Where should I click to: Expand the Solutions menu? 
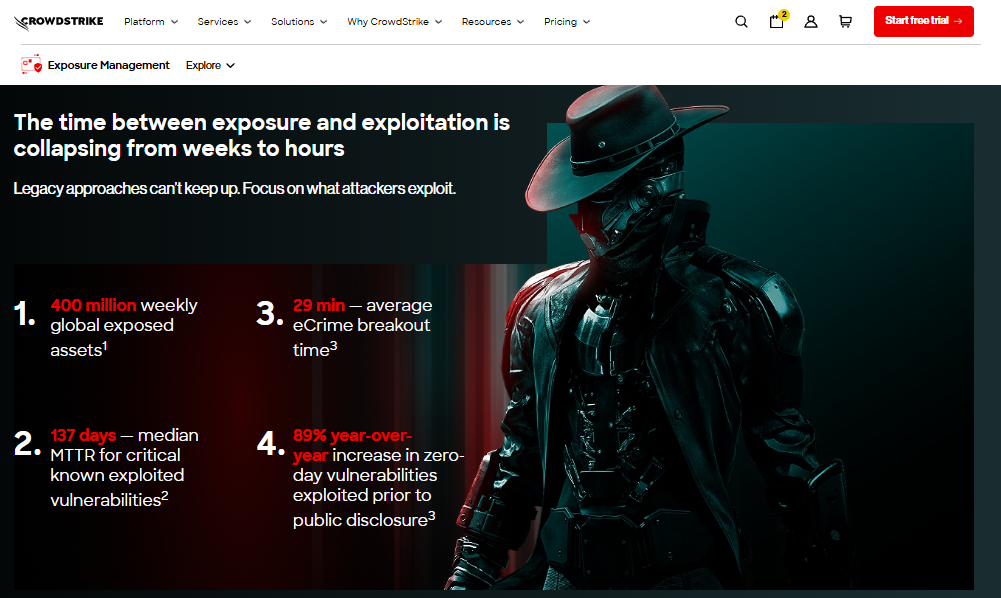coord(299,22)
